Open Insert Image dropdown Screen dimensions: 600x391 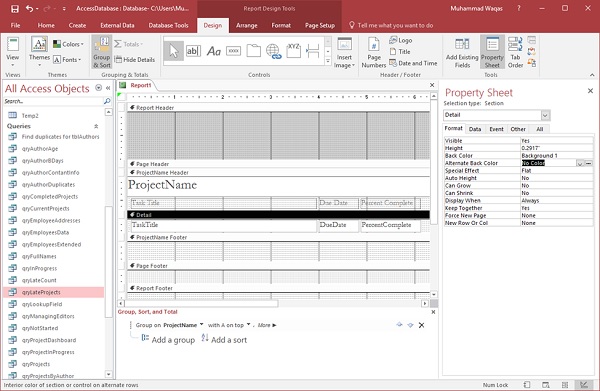(344, 53)
